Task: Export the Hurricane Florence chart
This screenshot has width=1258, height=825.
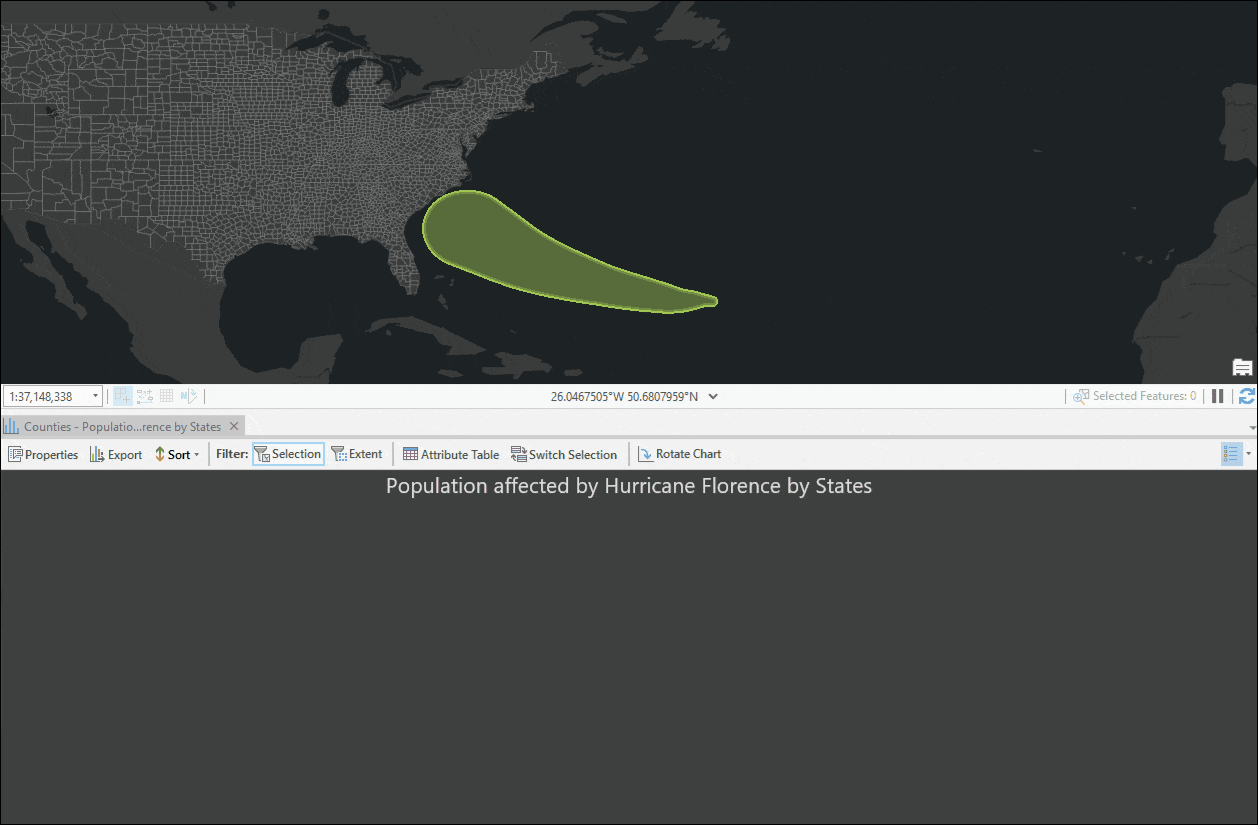Action: point(116,454)
